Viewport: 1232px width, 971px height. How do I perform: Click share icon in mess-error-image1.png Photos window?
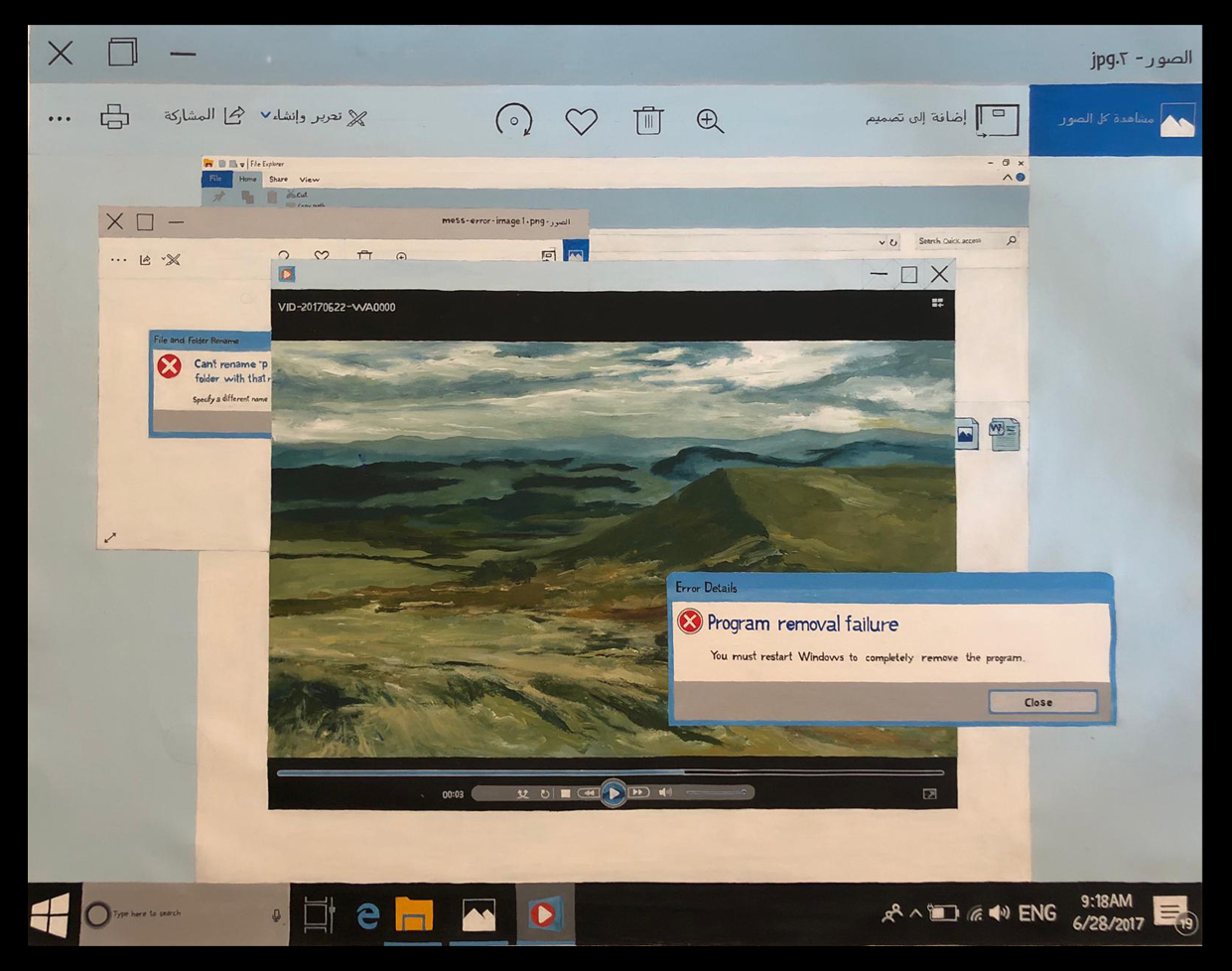click(x=145, y=260)
